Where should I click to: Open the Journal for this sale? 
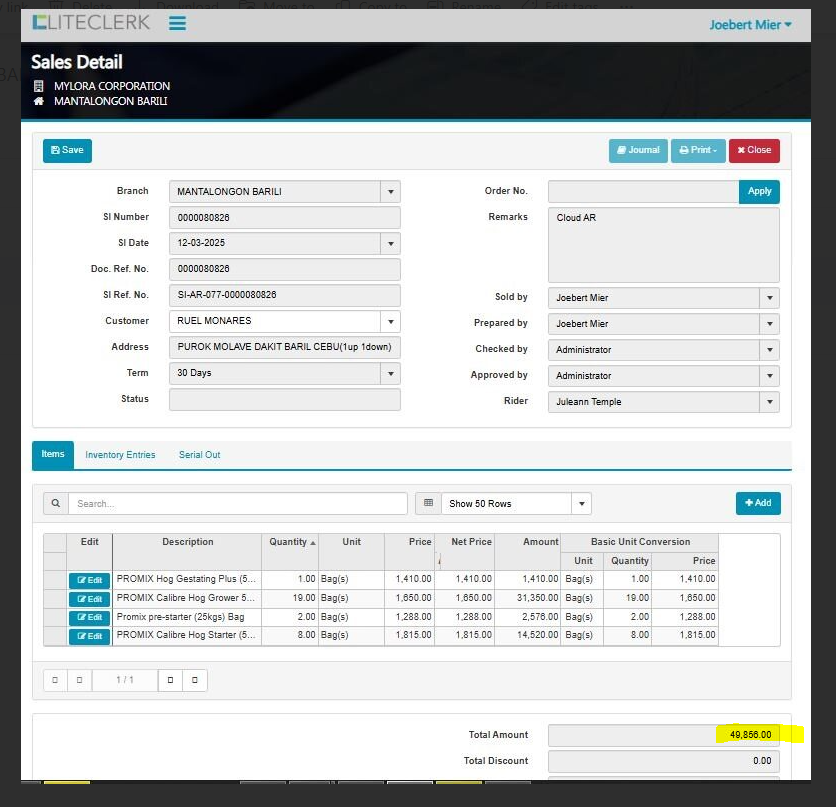(638, 150)
